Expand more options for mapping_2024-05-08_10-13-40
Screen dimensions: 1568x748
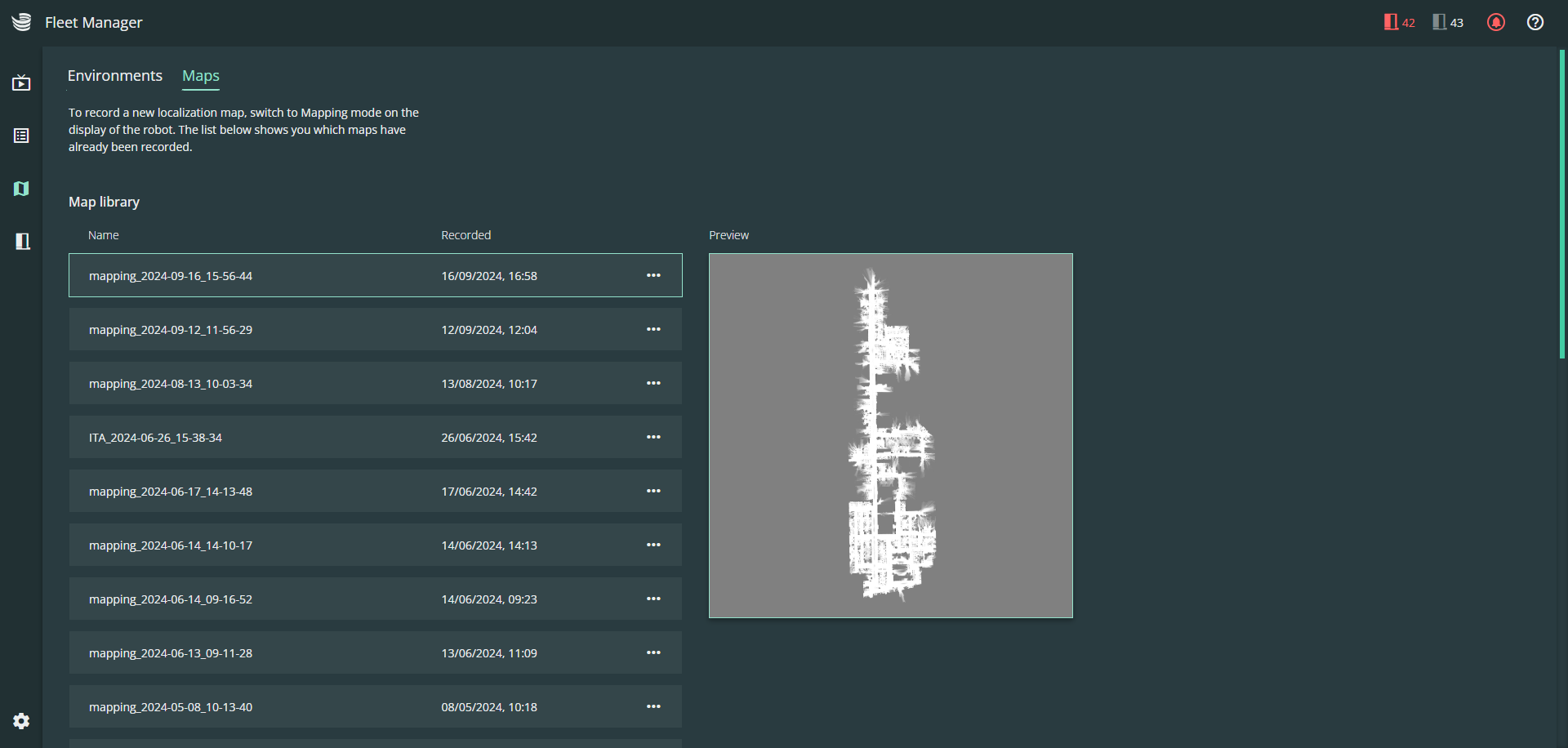653,706
